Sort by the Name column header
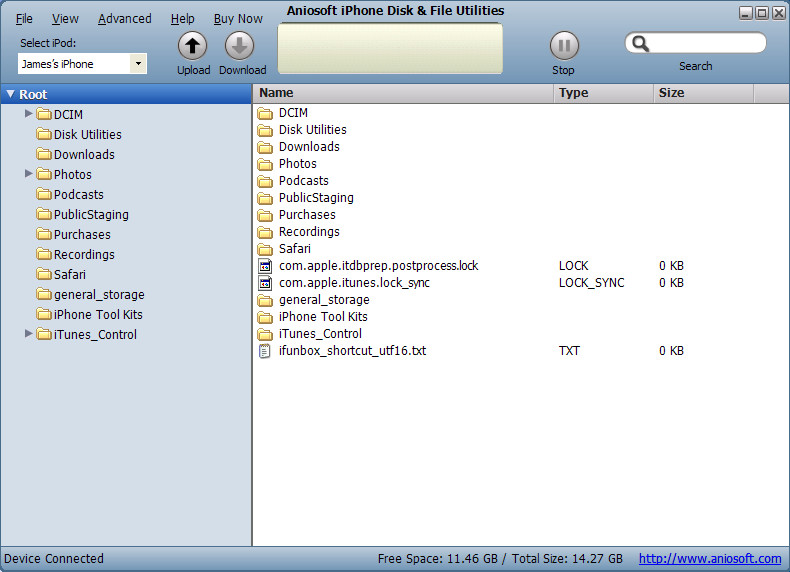Viewport: 790px width, 572px height. pos(403,93)
